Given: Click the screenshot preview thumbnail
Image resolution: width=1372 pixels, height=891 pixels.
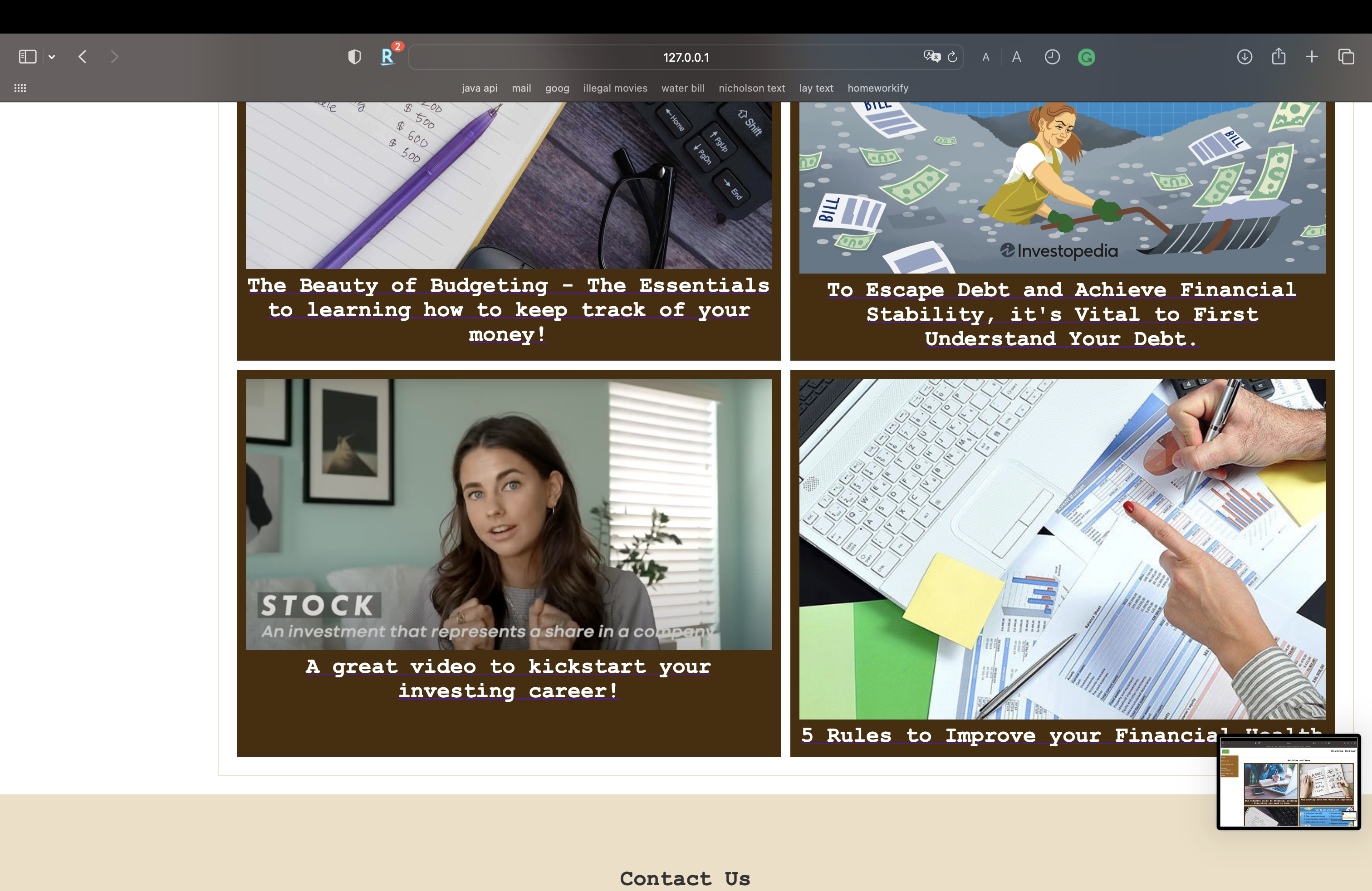Looking at the screenshot, I should coord(1289,782).
